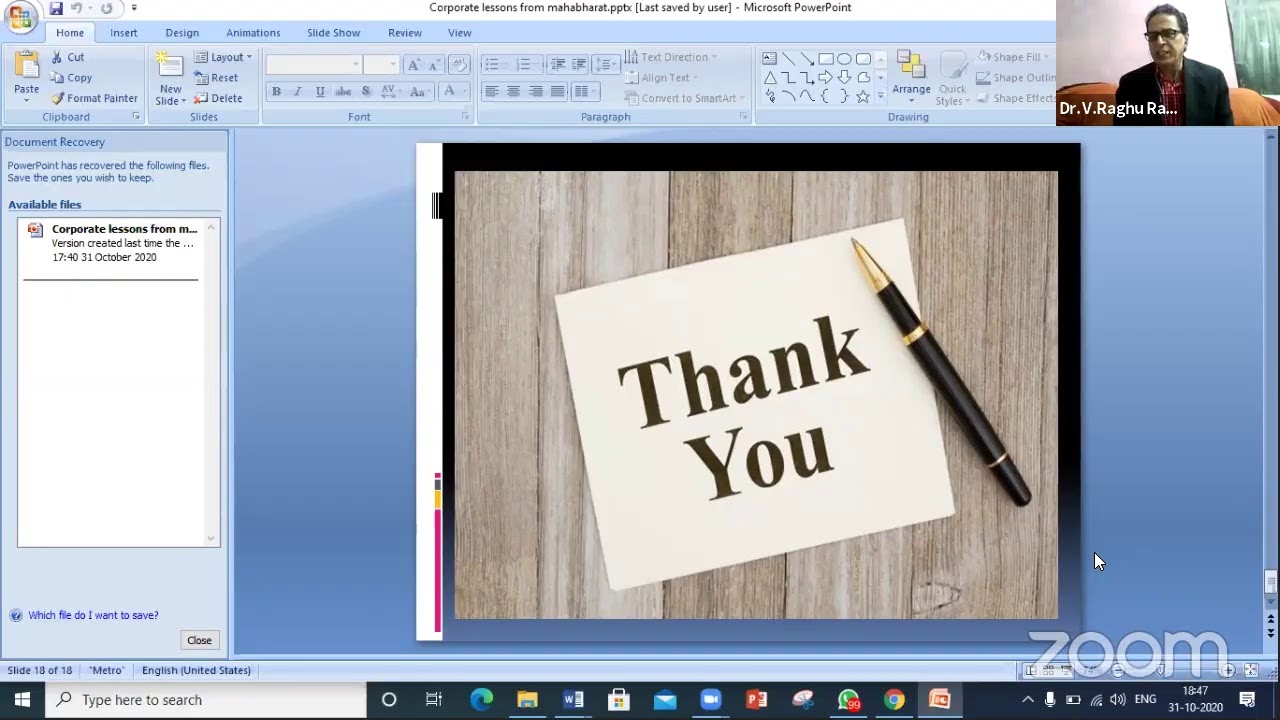Clear all formatting icon
Image resolution: width=1280 pixels, height=720 pixels.
[459, 65]
